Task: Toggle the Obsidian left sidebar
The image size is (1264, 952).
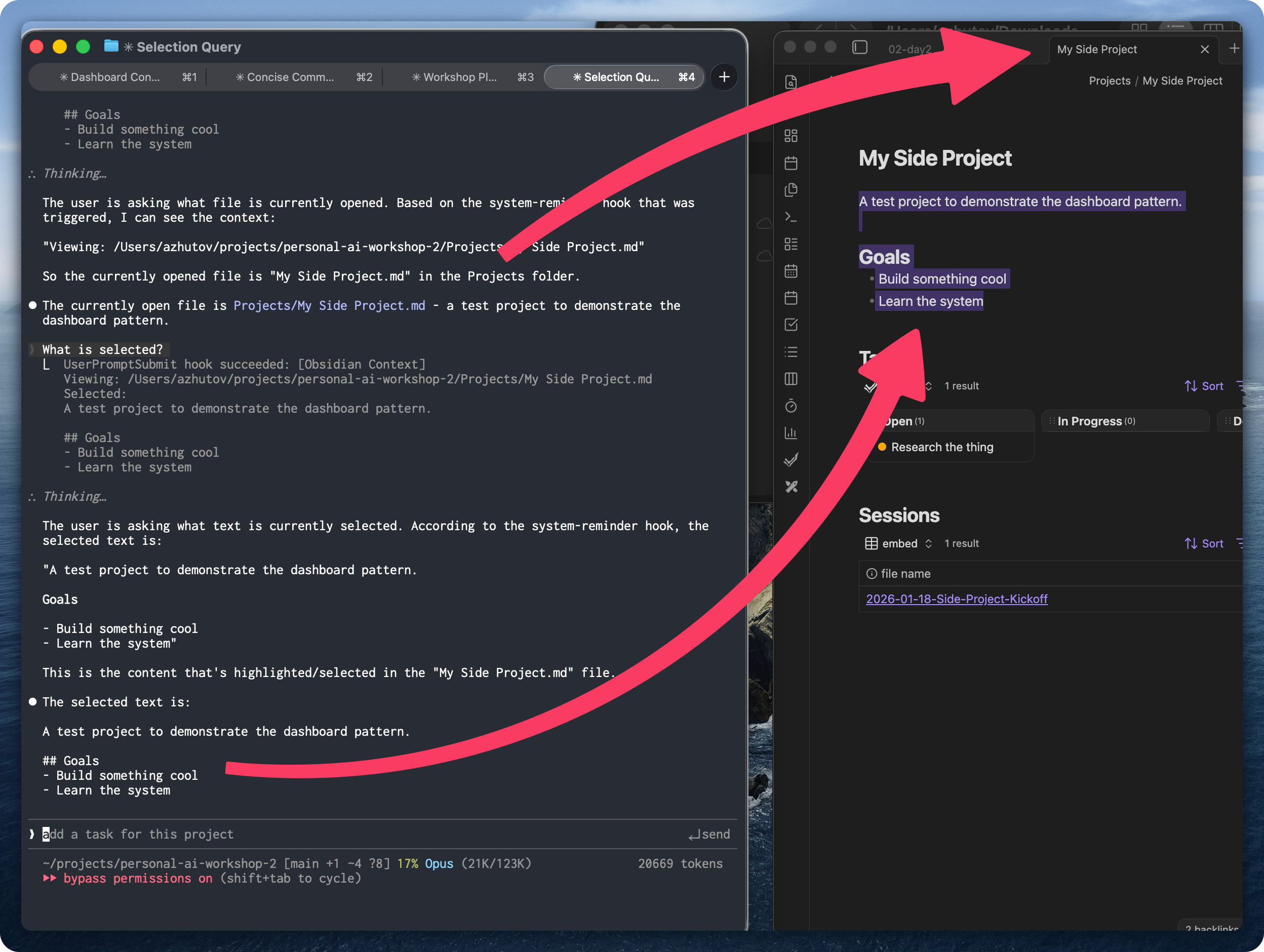Action: coord(859,48)
